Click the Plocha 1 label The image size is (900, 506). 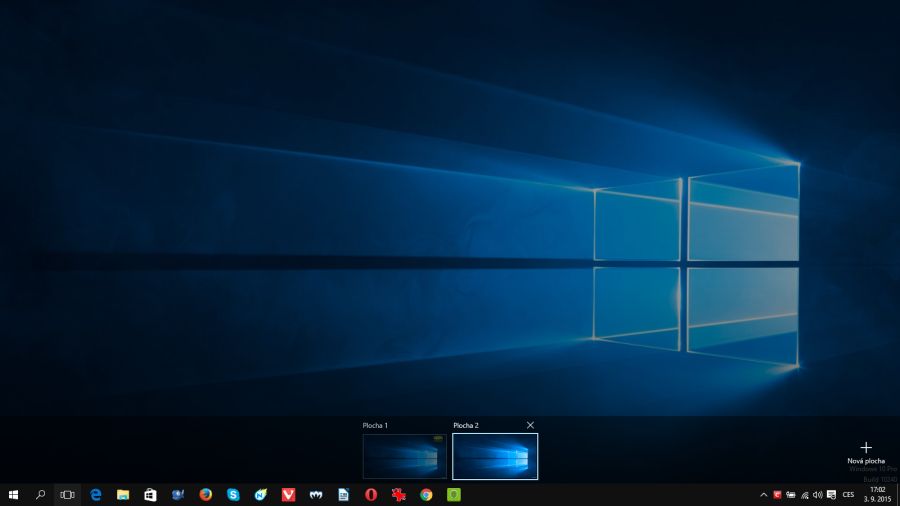pyautogui.click(x=375, y=425)
